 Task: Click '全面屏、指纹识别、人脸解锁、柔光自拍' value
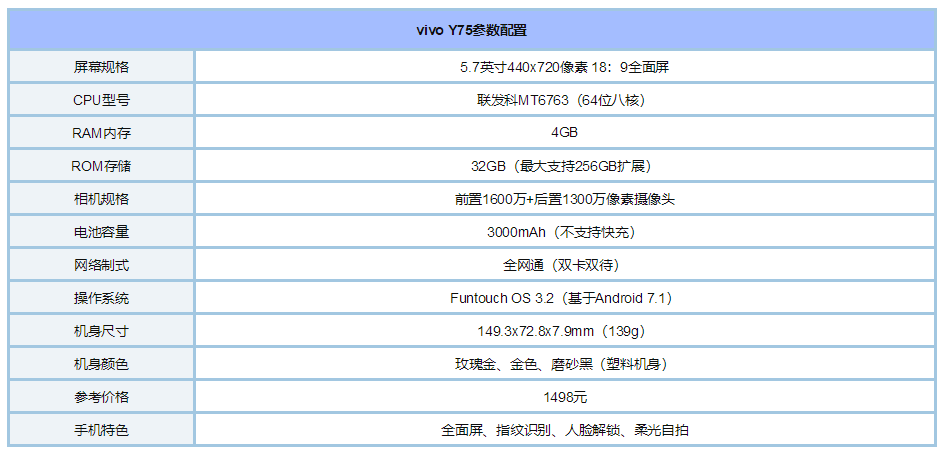(565, 430)
